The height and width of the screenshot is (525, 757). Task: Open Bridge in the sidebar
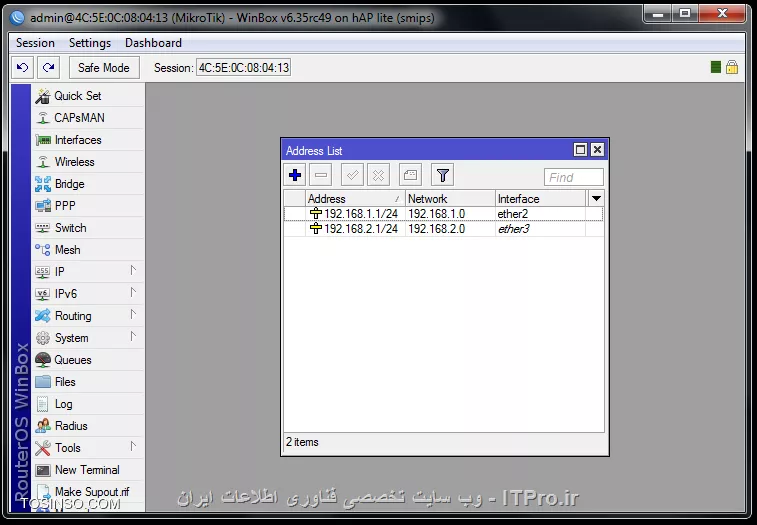pos(88,184)
